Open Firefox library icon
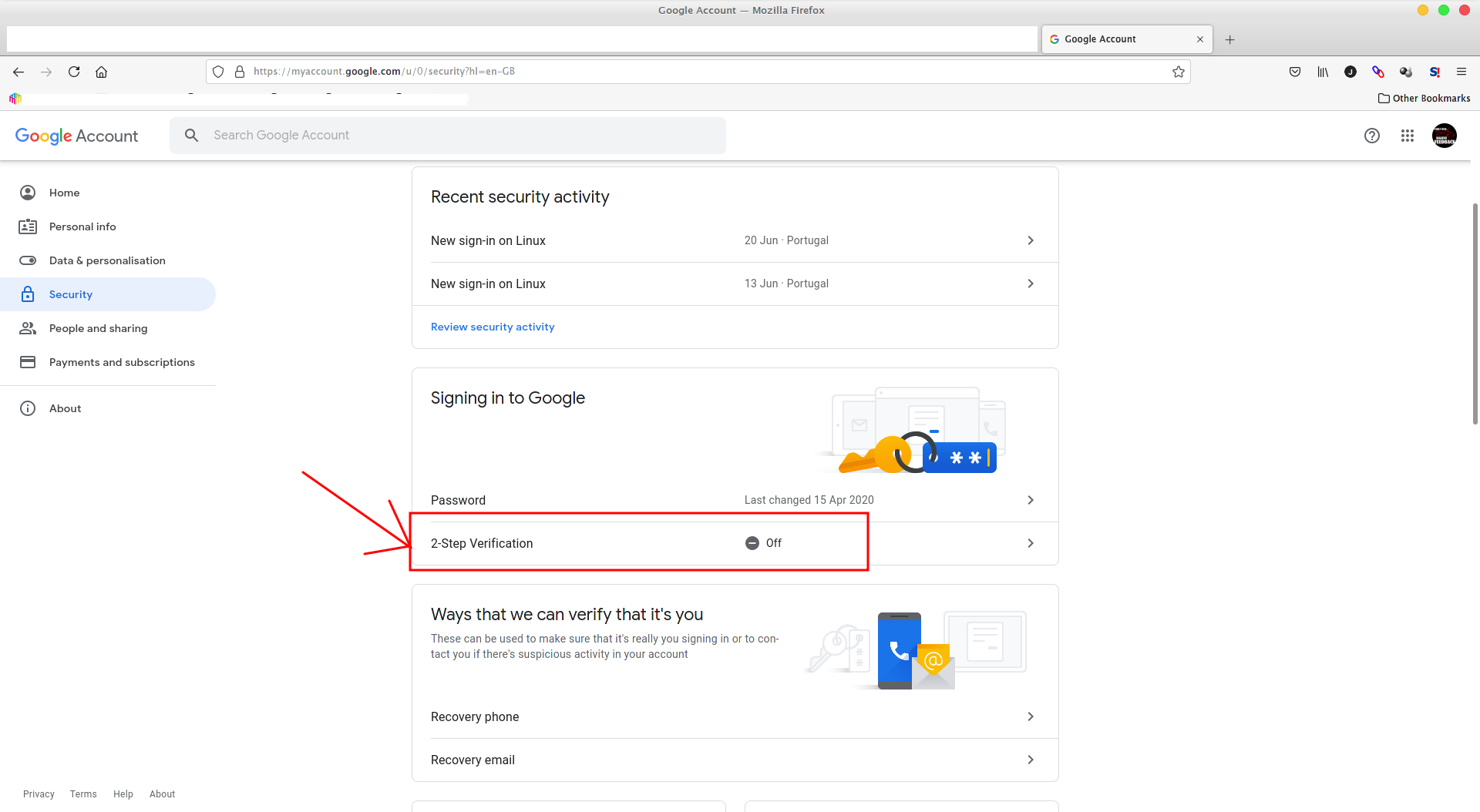 (x=1323, y=72)
